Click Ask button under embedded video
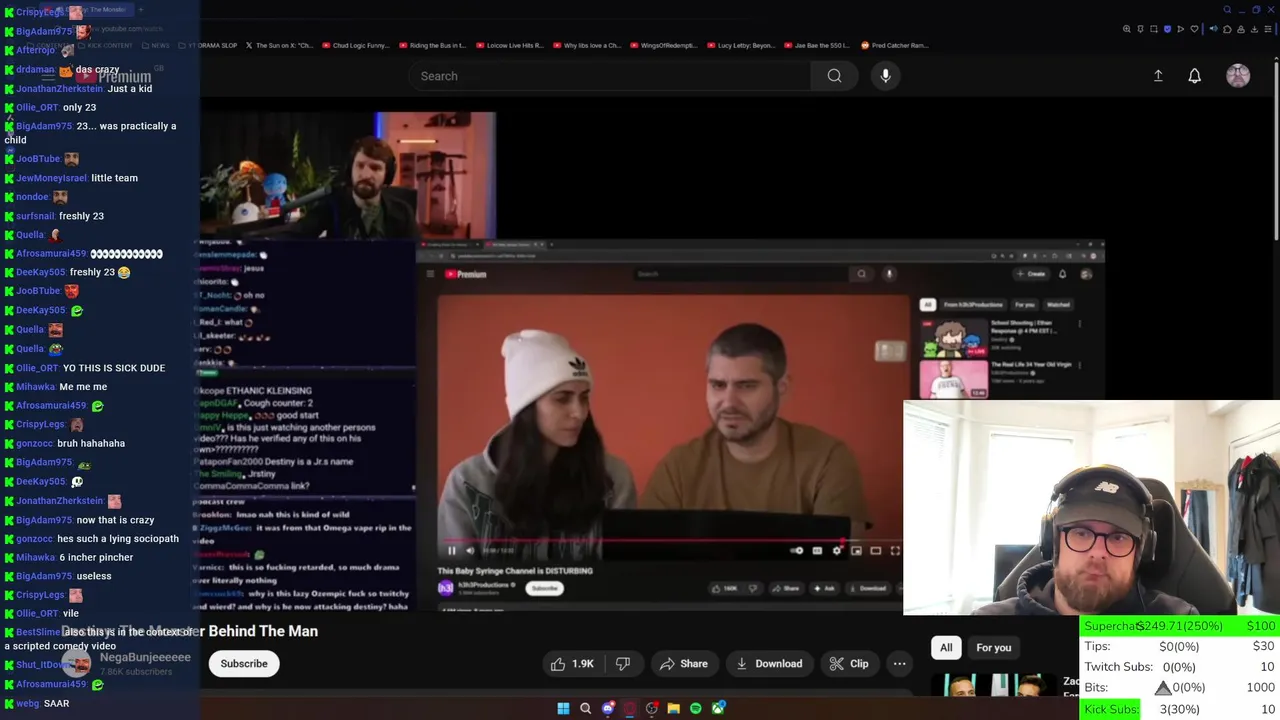Image resolution: width=1280 pixels, height=720 pixels. pyautogui.click(x=826, y=588)
